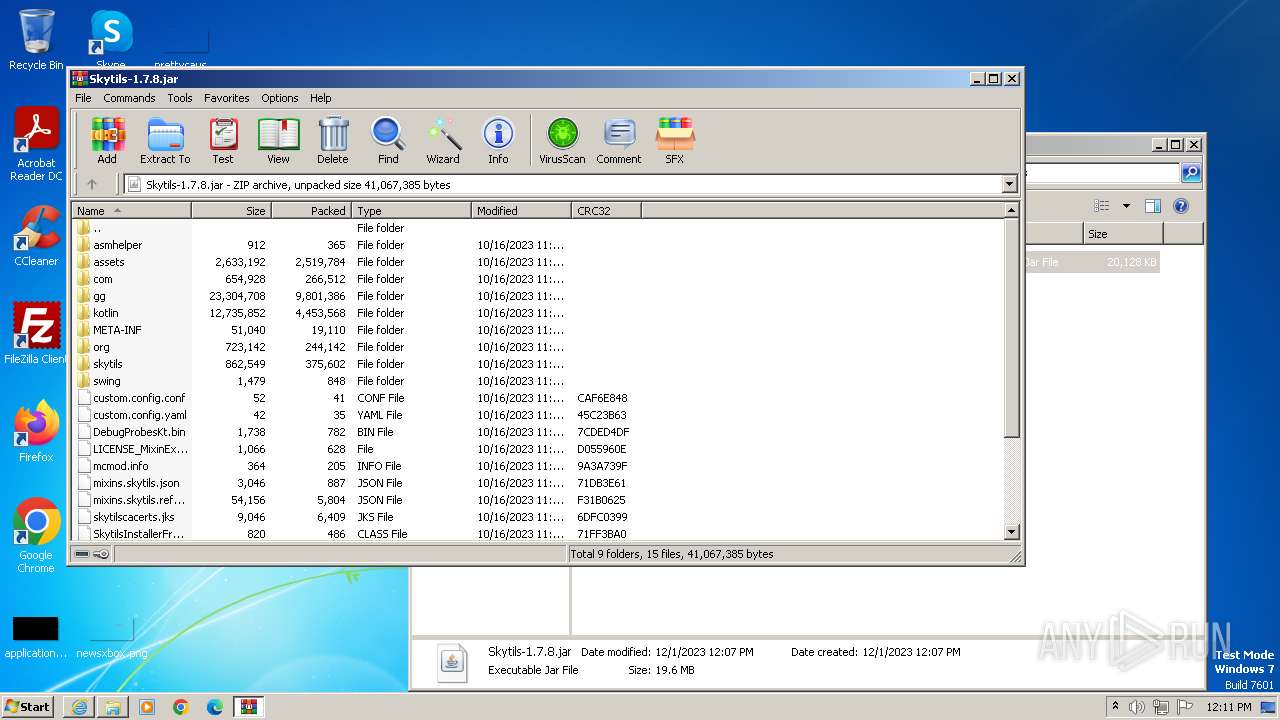This screenshot has height=720, width=1280.
Task: Sort by the Type column header
Action: [411, 211]
